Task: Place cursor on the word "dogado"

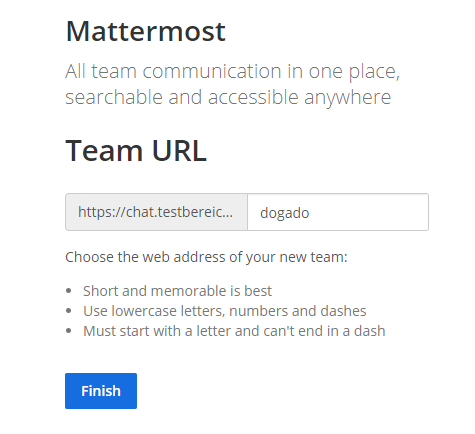Action: pos(285,213)
